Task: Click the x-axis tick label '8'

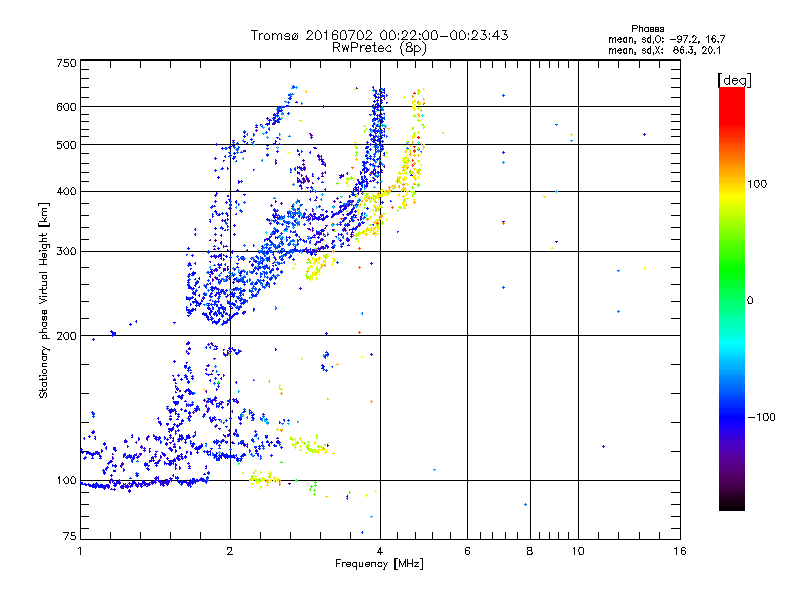Action: pyautogui.click(x=530, y=551)
